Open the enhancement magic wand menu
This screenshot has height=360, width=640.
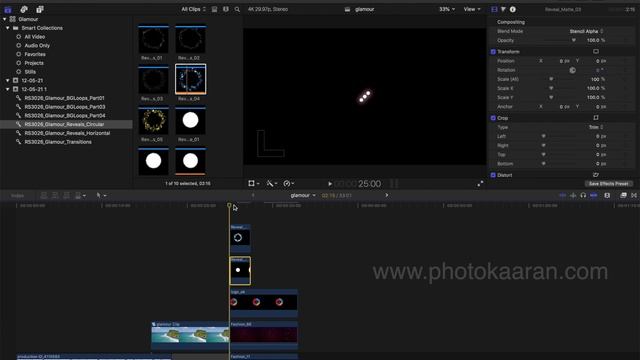click(x=272, y=184)
